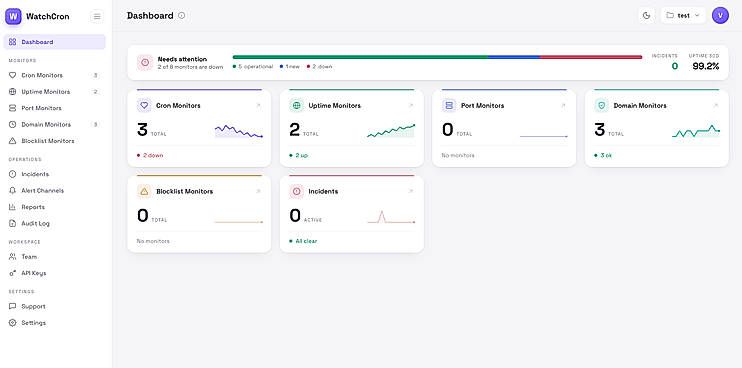Open Settings in sidebar
The image size is (742, 368).
54,323
